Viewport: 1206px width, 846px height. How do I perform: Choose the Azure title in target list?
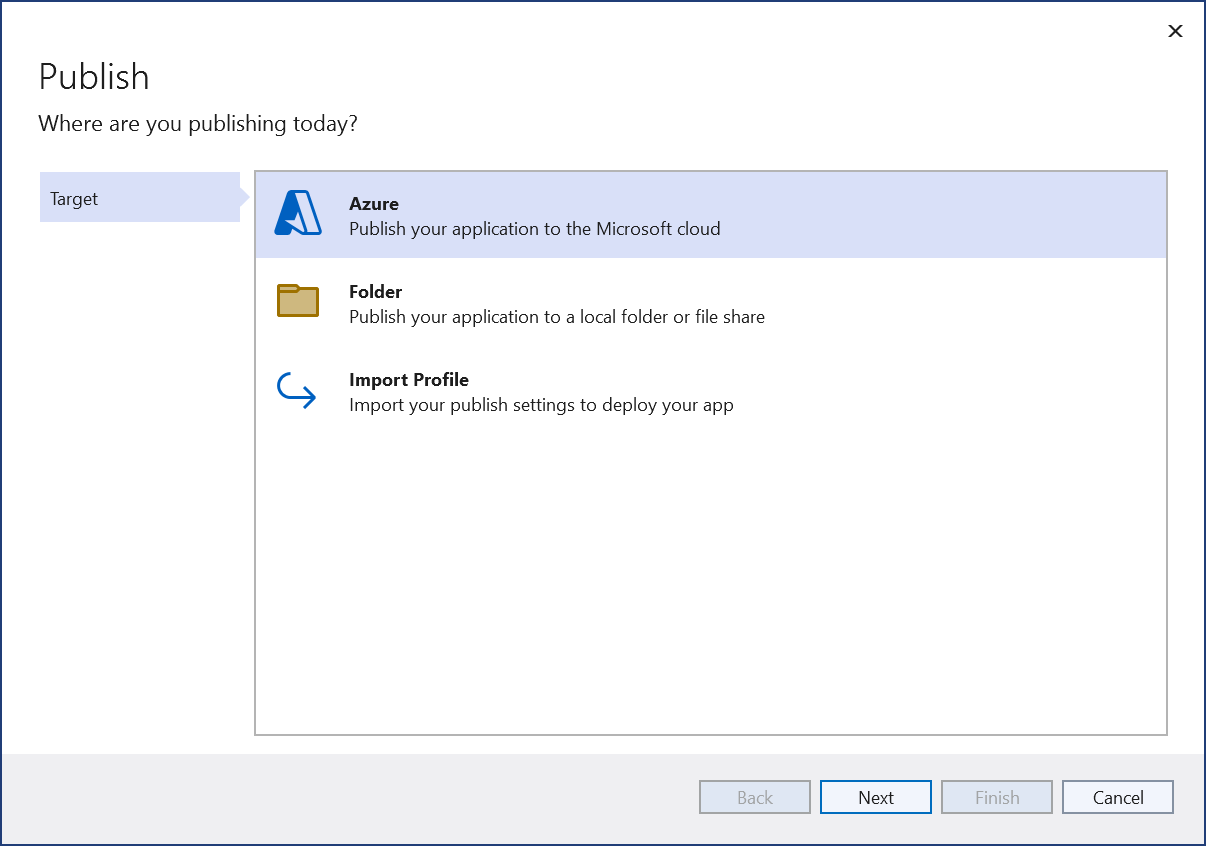coord(373,204)
